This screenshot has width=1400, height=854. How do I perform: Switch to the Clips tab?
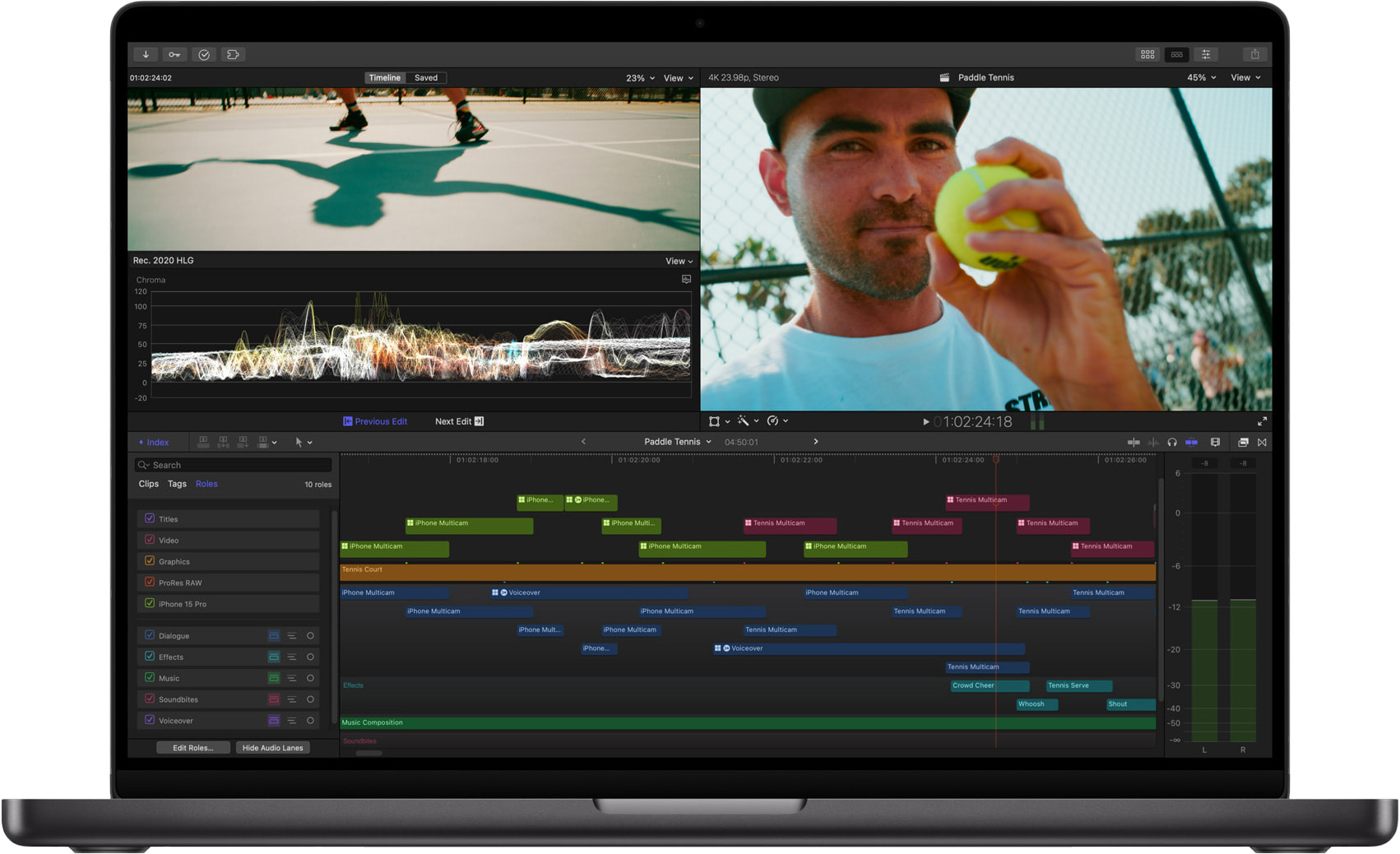148,484
